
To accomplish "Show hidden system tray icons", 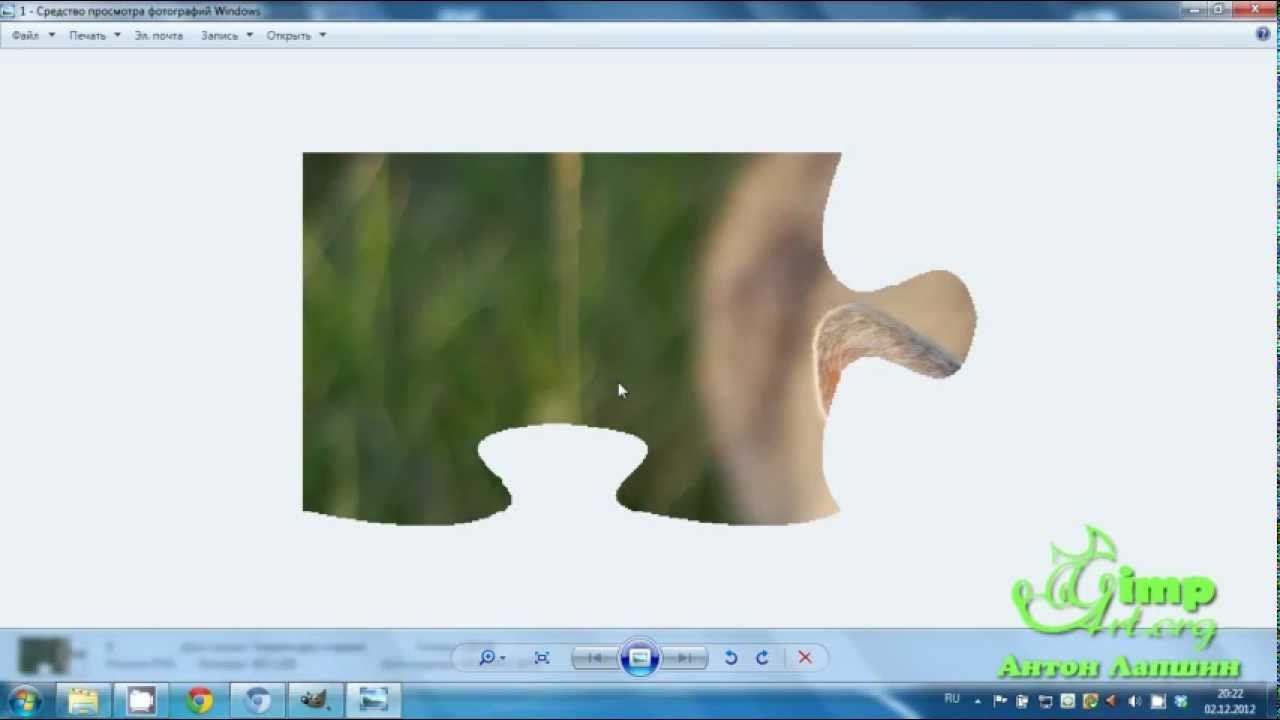I will 978,701.
